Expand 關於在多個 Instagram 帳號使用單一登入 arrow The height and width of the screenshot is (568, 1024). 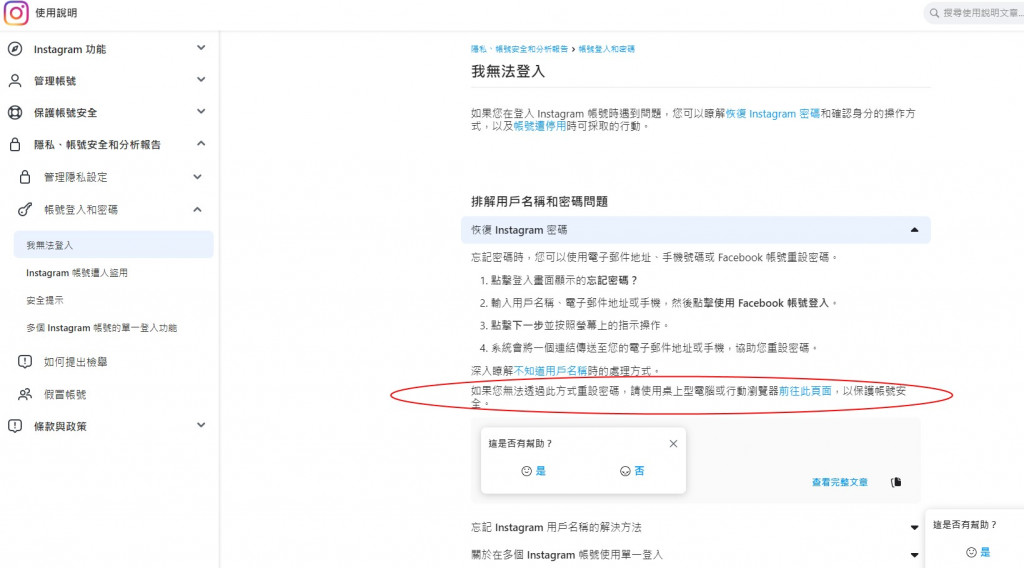click(x=914, y=555)
